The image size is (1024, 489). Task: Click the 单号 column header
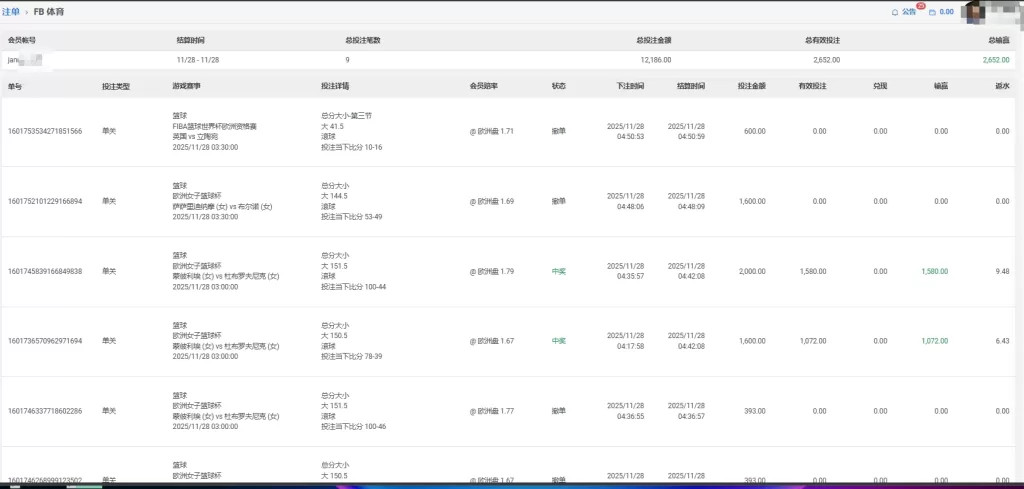(x=15, y=86)
